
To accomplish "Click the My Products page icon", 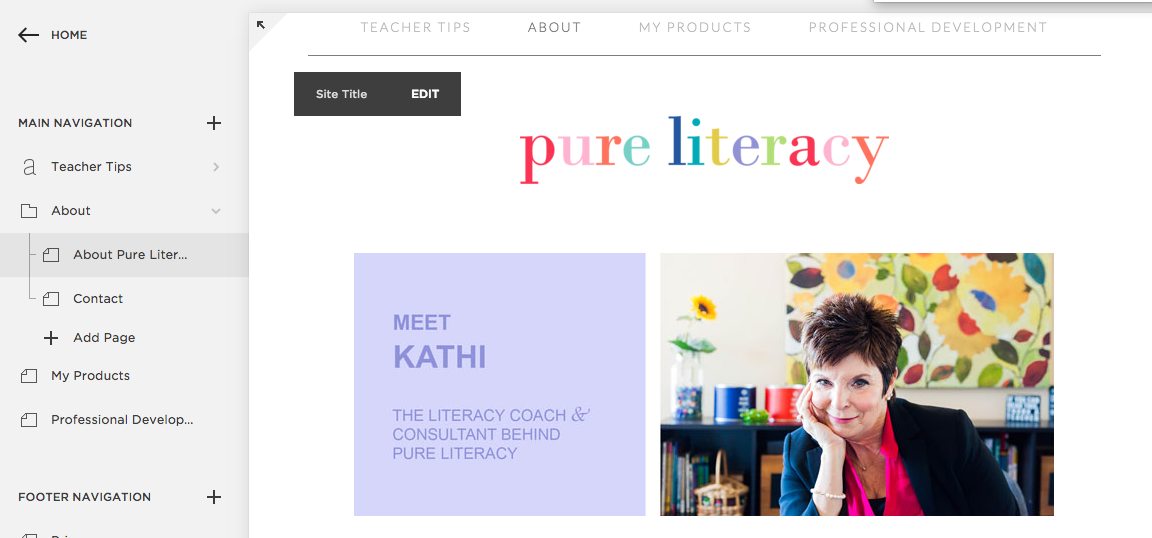I will tap(29, 376).
